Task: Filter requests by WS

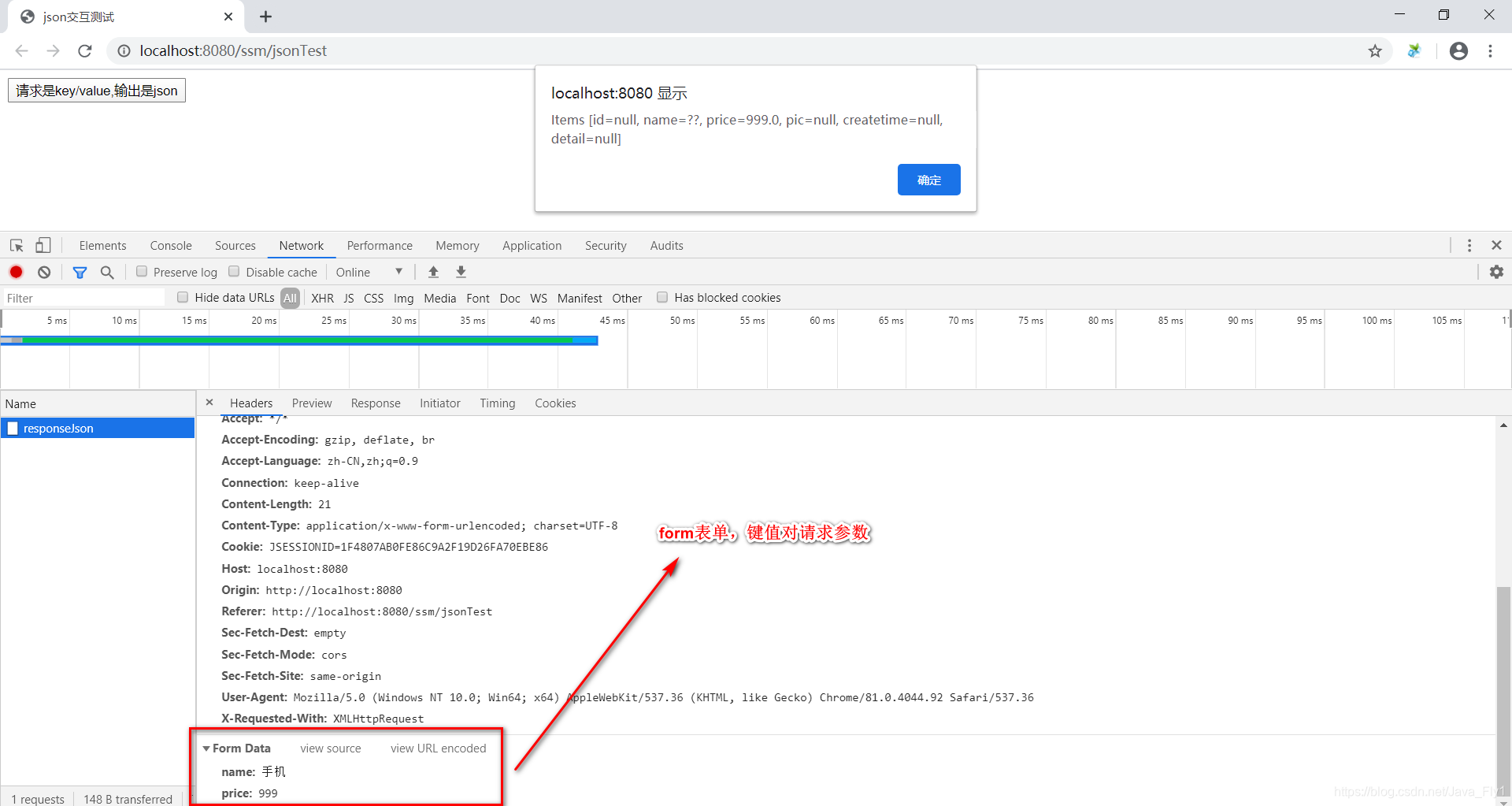Action: click(x=539, y=298)
